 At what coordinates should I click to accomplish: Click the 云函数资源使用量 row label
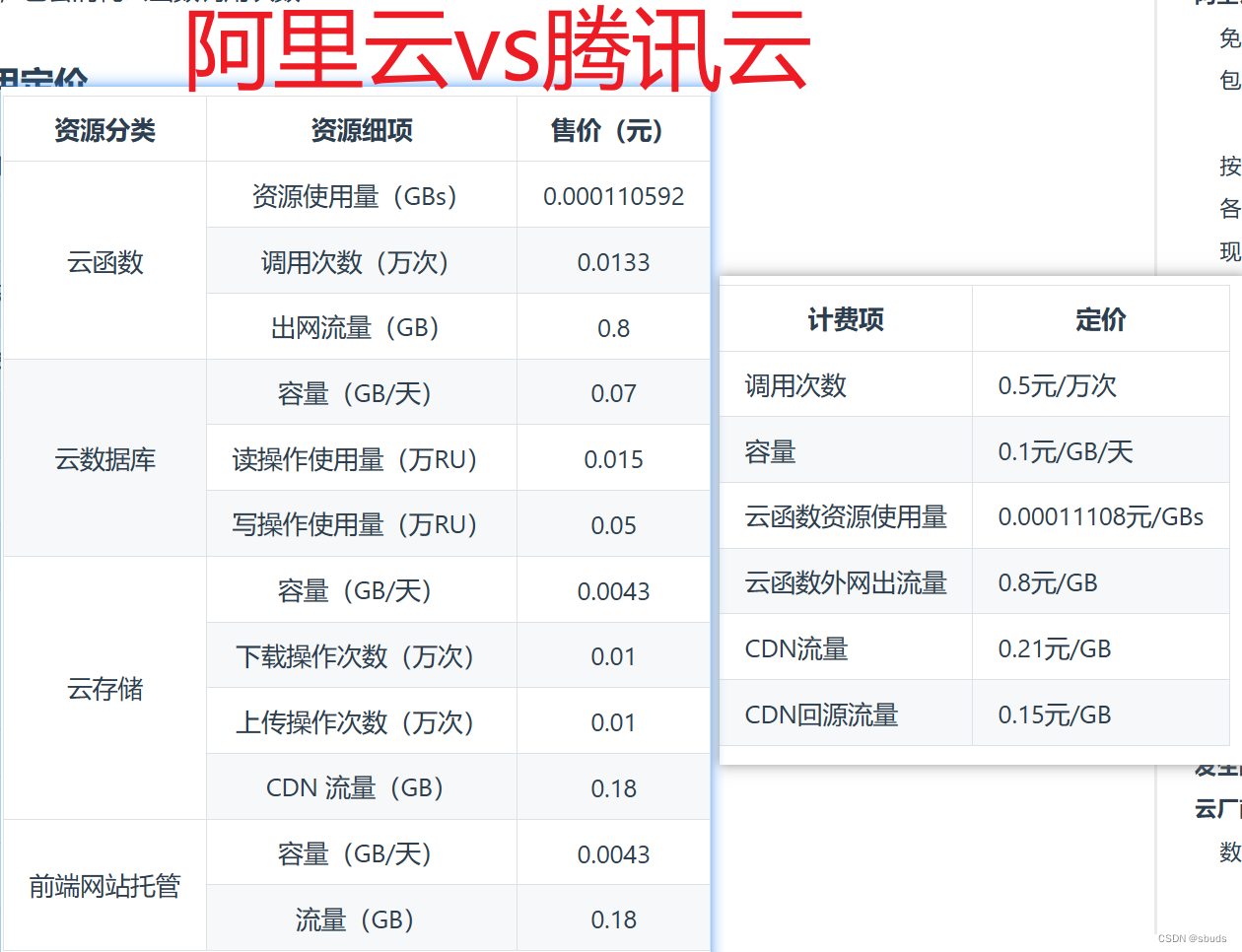click(x=846, y=516)
